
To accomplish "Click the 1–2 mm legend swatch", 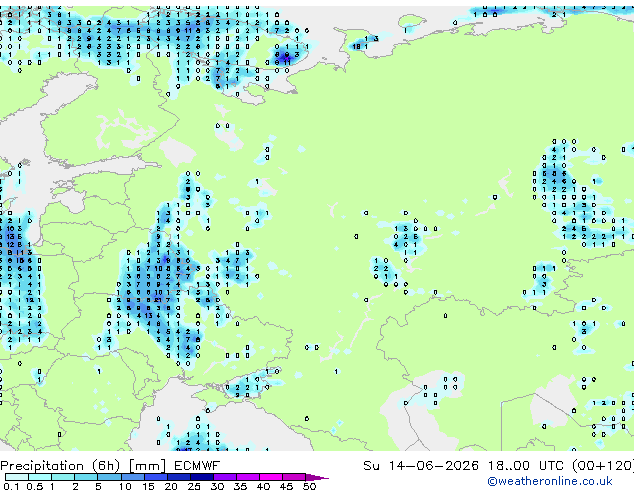I will tap(63, 477).
